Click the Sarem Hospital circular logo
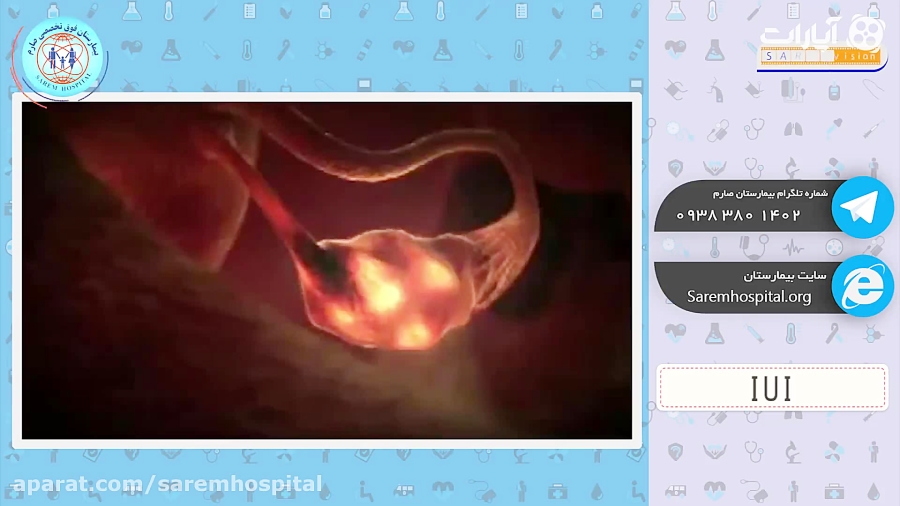The height and width of the screenshot is (506, 900). click(x=62, y=57)
